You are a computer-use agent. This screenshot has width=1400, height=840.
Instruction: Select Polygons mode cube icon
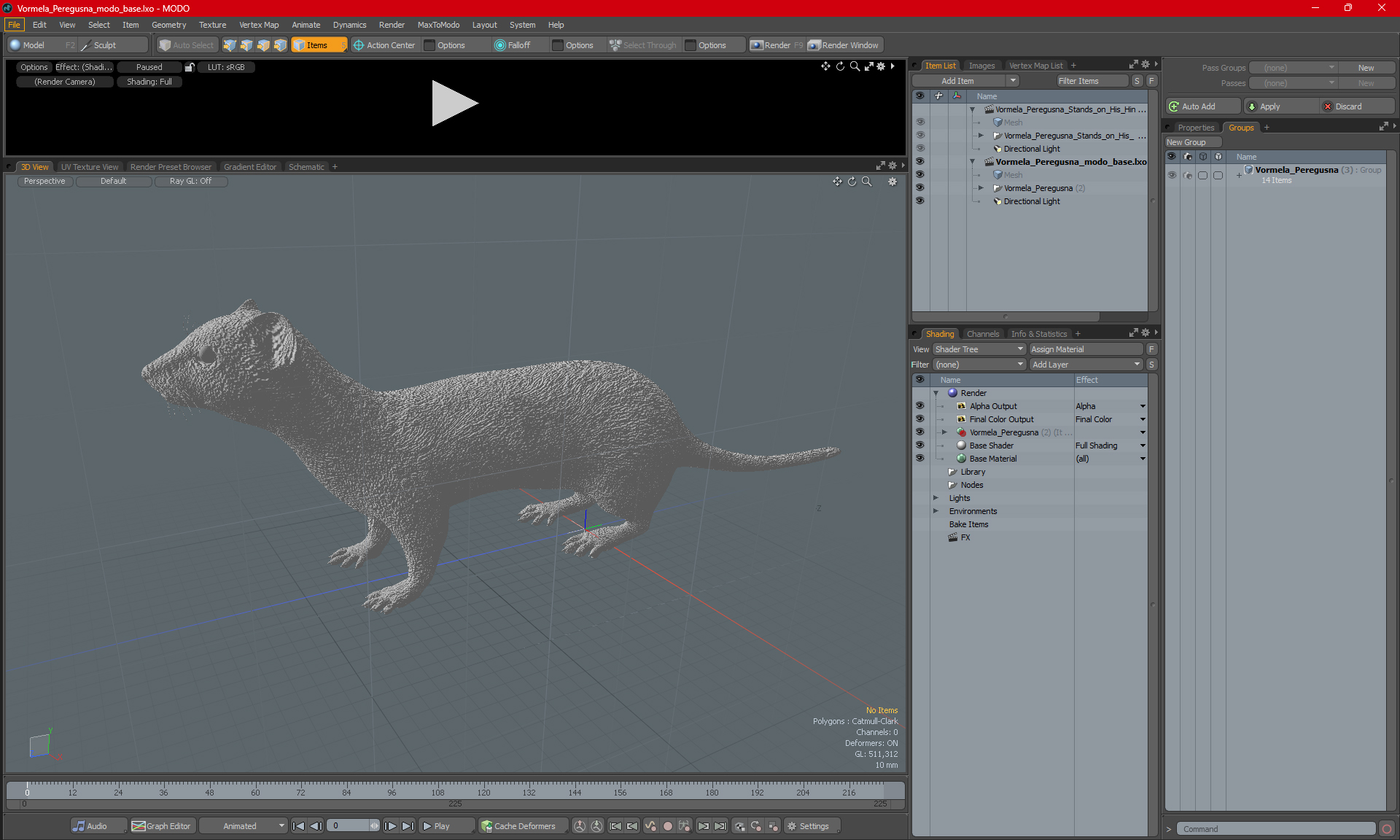point(263,45)
